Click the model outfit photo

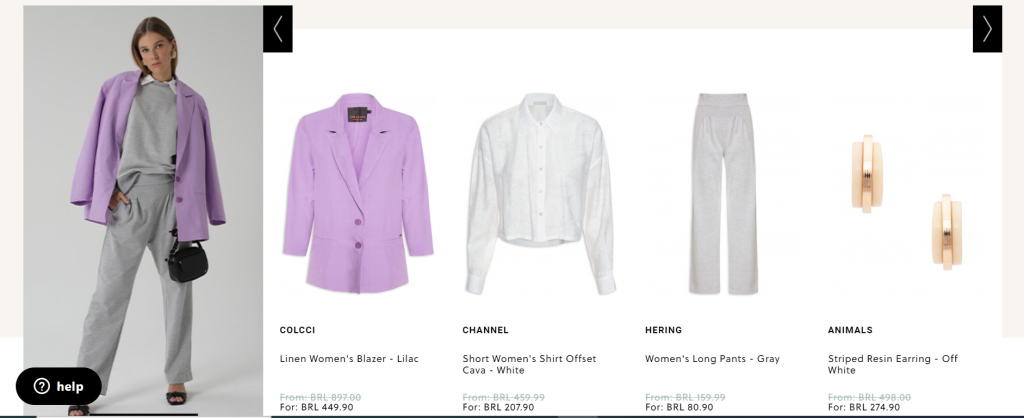[143, 210]
